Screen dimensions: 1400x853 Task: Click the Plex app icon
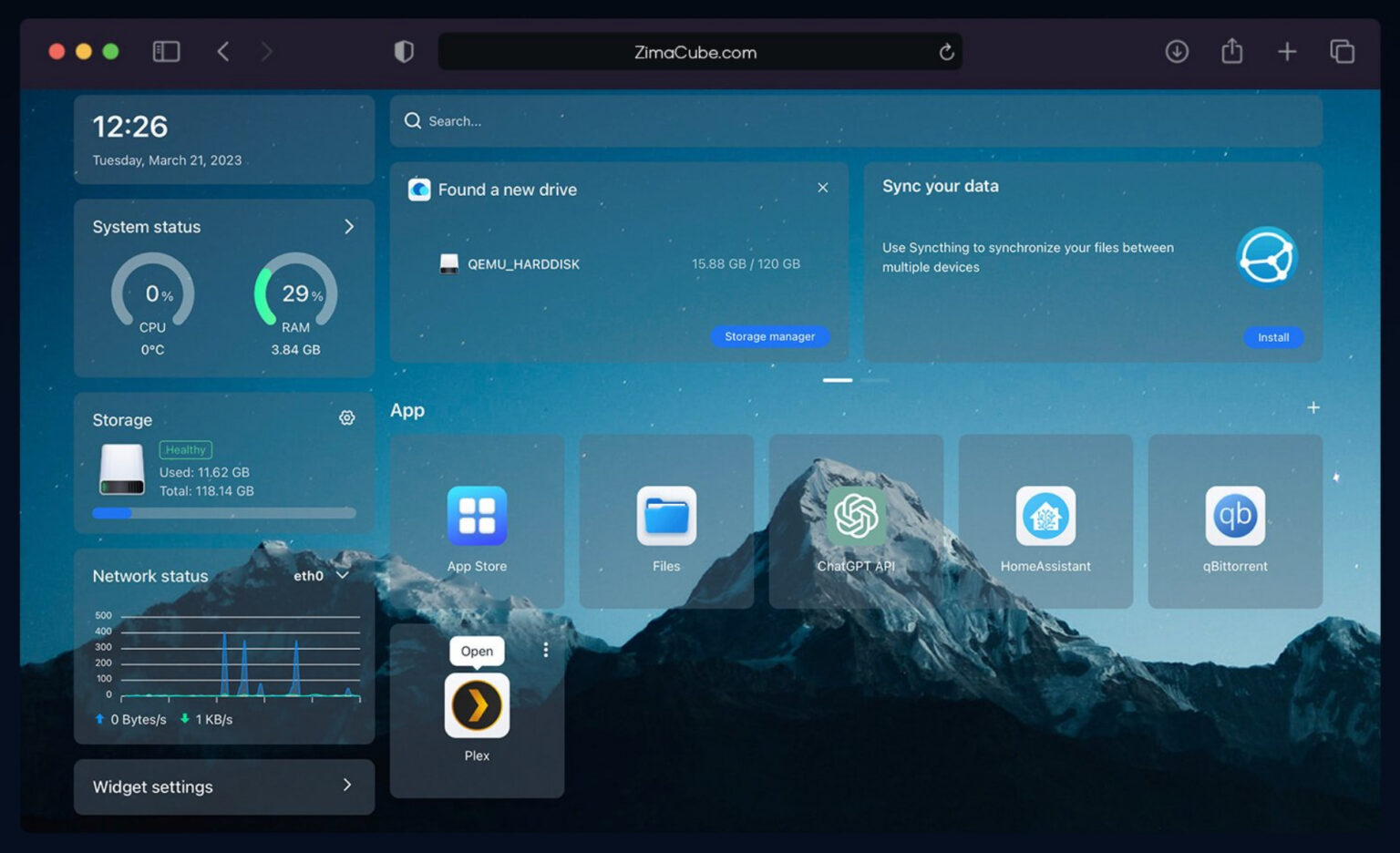click(x=477, y=704)
